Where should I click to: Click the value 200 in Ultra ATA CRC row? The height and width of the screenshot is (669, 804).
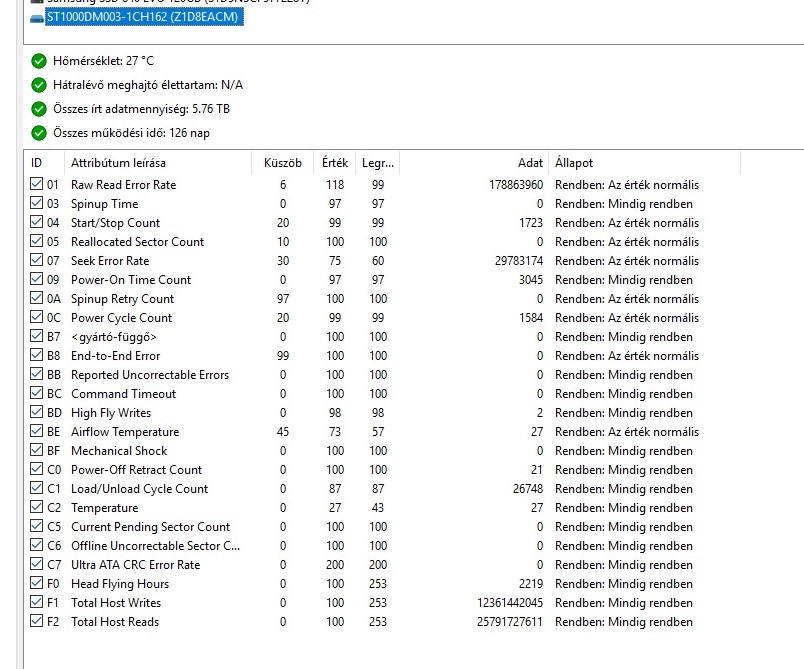(335, 565)
